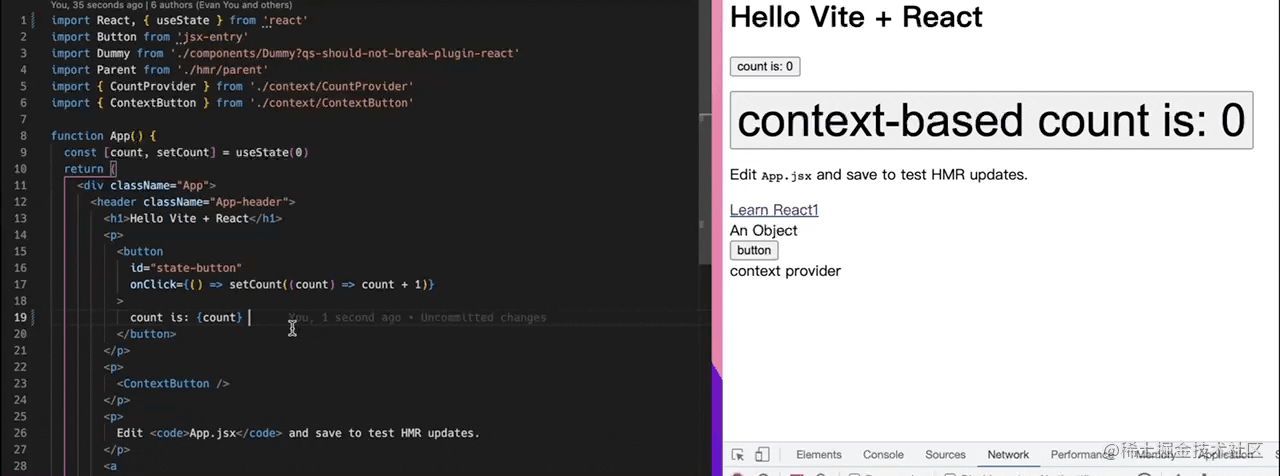Click the large context-based count button
Screen dimensions: 1280x476
pyautogui.click(x=991, y=120)
